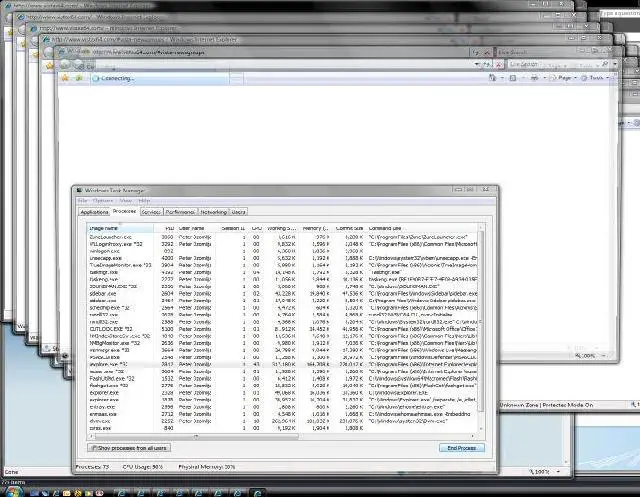Image resolution: width=640 pixels, height=497 pixels.
Task: Select the highlighted iexplore.exe *32 row
Action: [282, 364]
